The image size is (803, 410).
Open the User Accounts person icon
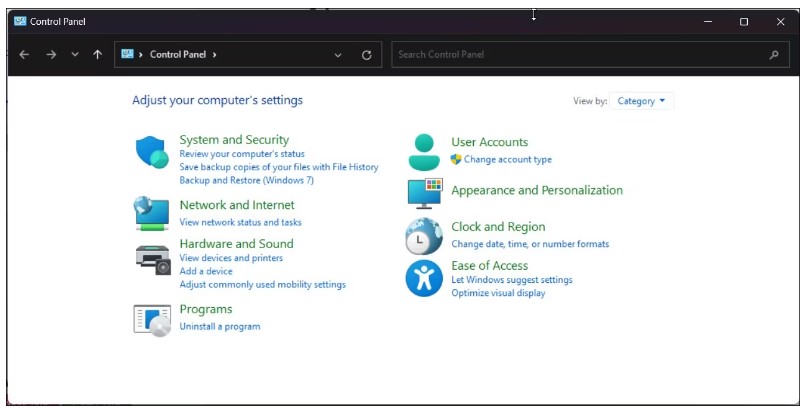click(424, 152)
